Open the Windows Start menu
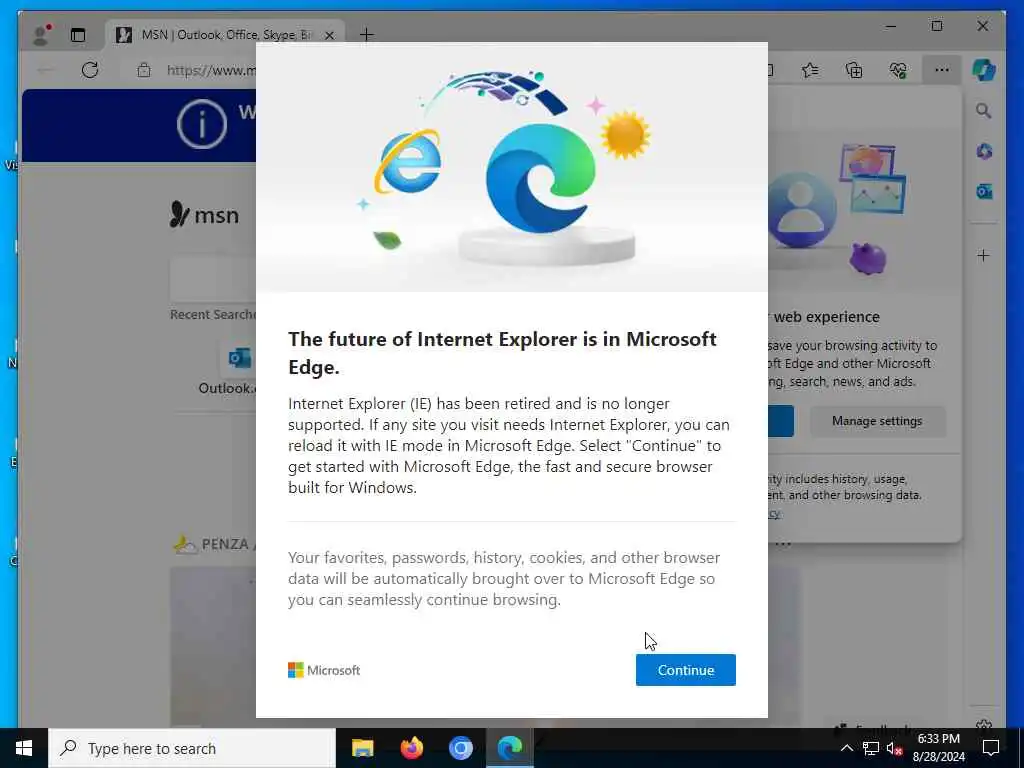1024x768 pixels. coord(24,748)
